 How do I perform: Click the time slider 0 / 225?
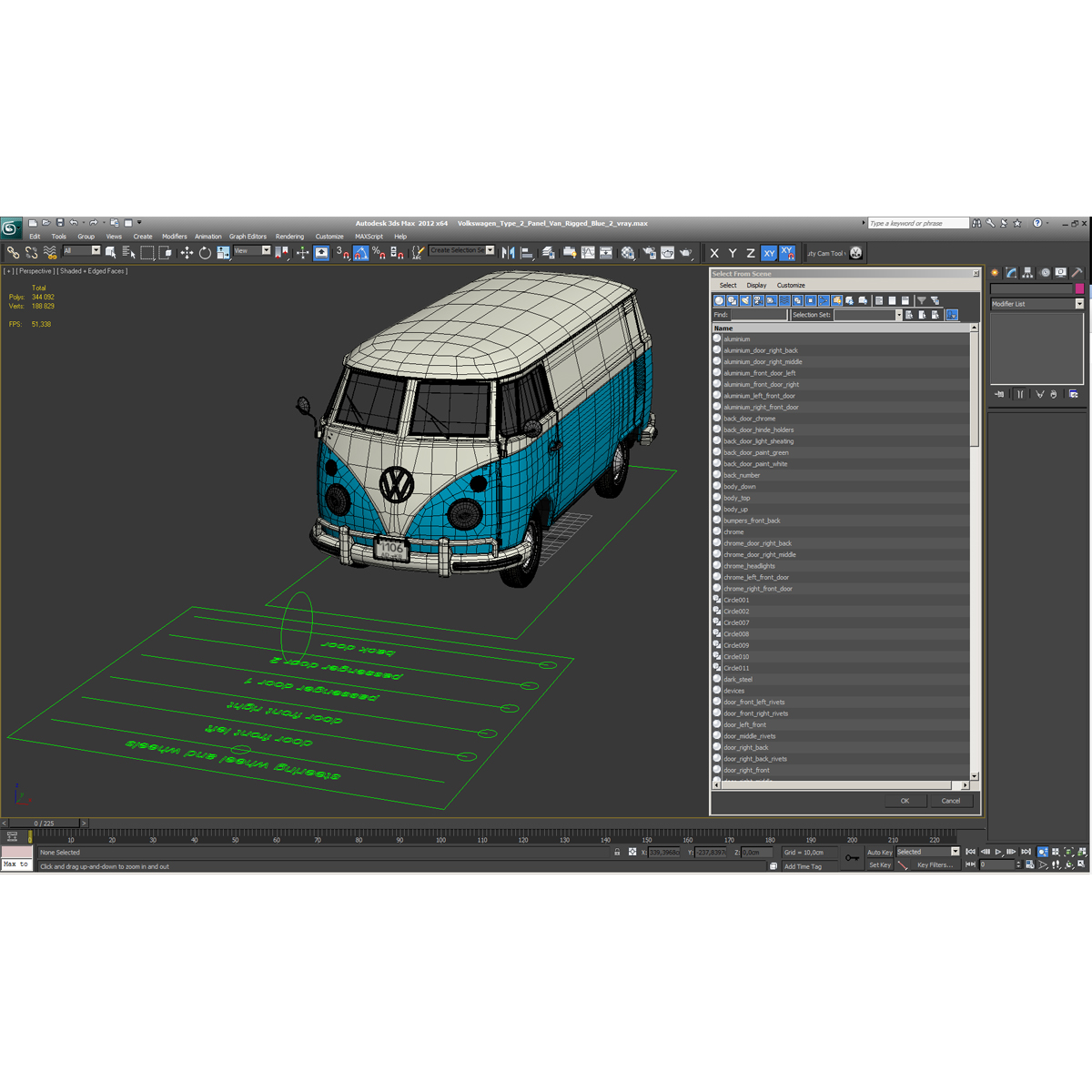pyautogui.click(x=44, y=823)
